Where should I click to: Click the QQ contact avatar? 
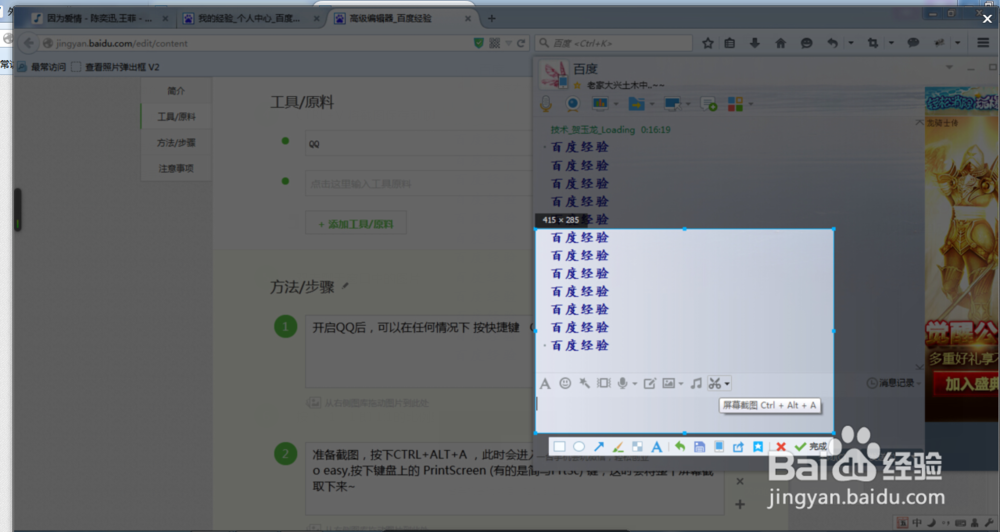(x=554, y=75)
